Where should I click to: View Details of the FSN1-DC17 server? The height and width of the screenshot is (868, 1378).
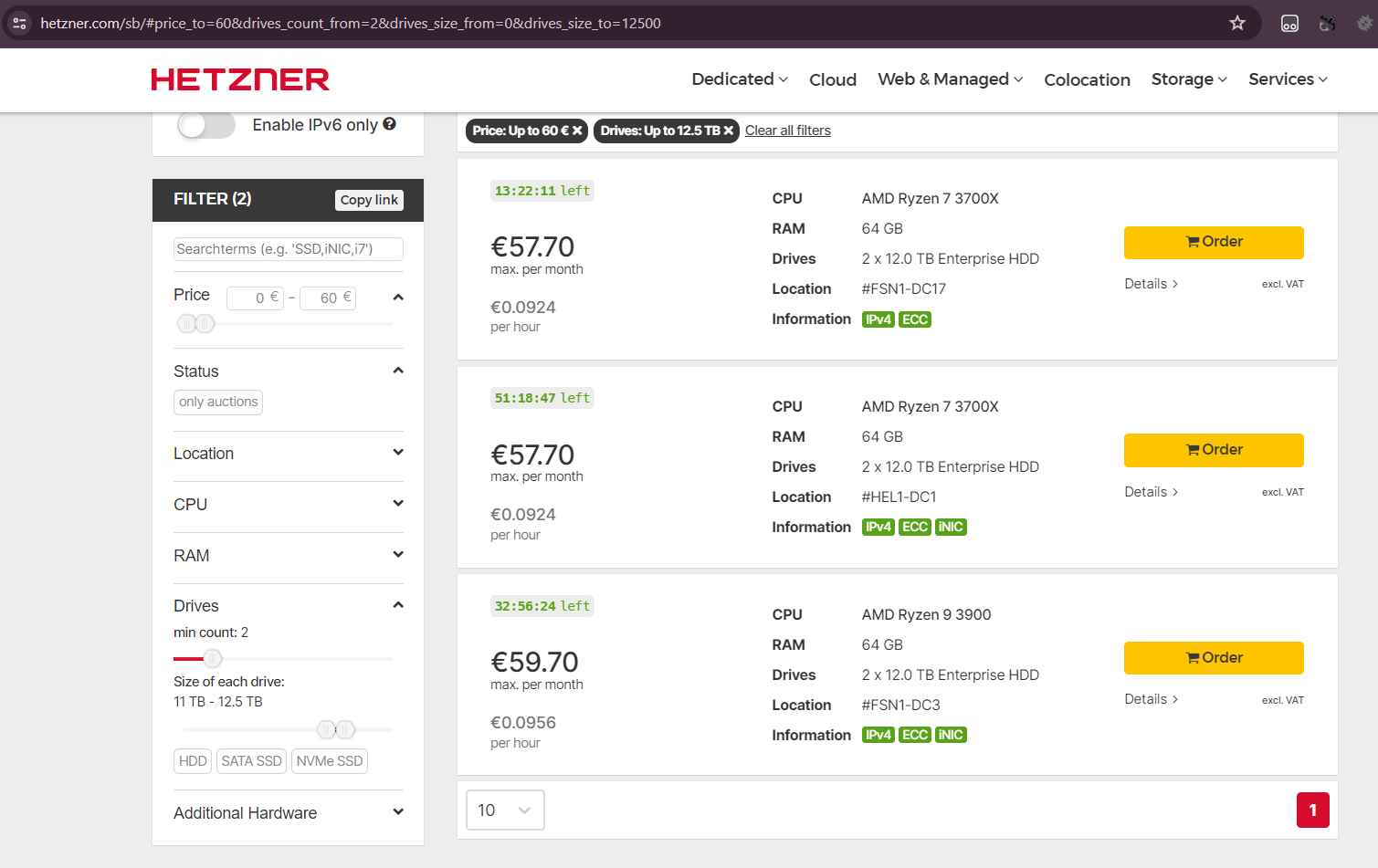pos(1151,284)
